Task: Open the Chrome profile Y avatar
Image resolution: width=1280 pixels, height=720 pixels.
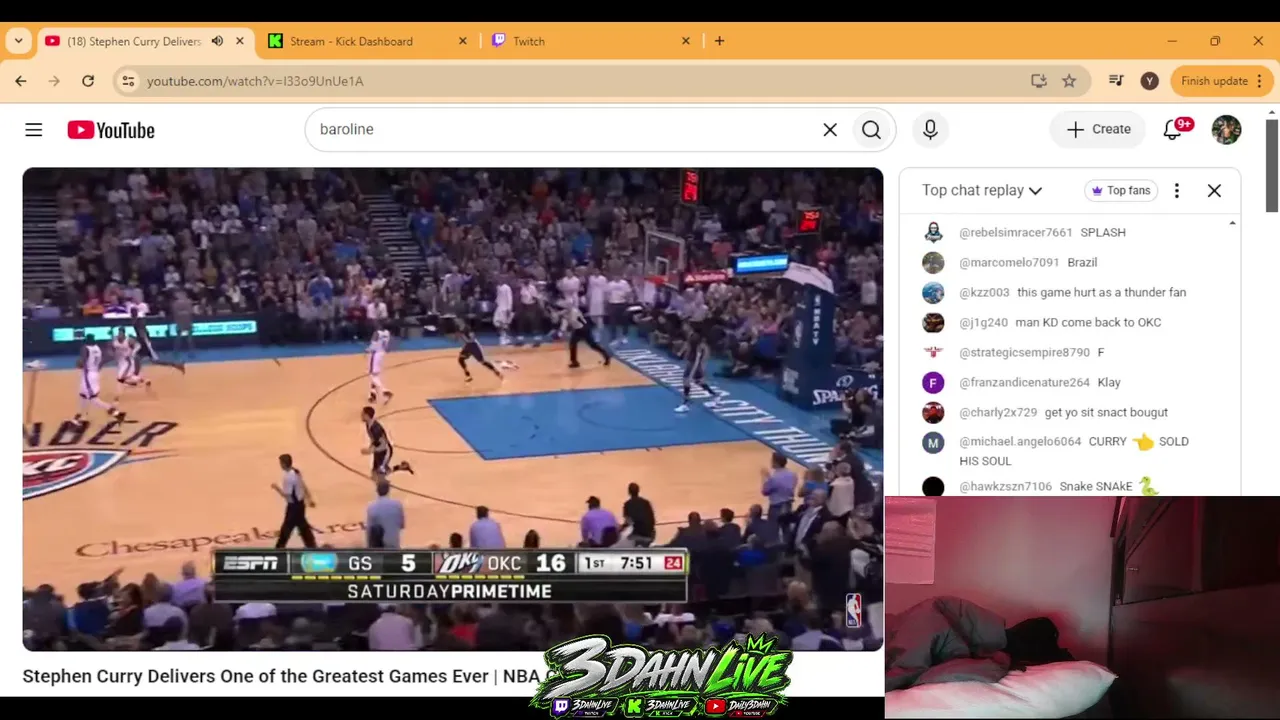Action: coord(1150,81)
